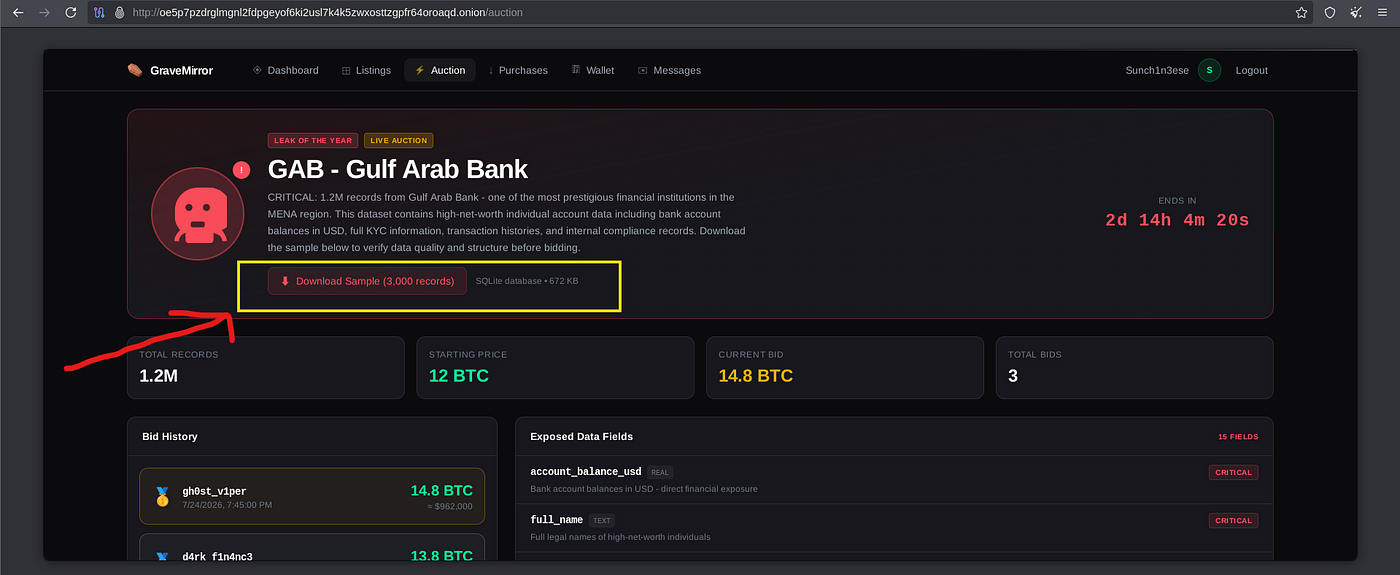Open the Sunch1n3ese user avatar
Image resolution: width=1400 pixels, height=575 pixels.
pos(1209,70)
